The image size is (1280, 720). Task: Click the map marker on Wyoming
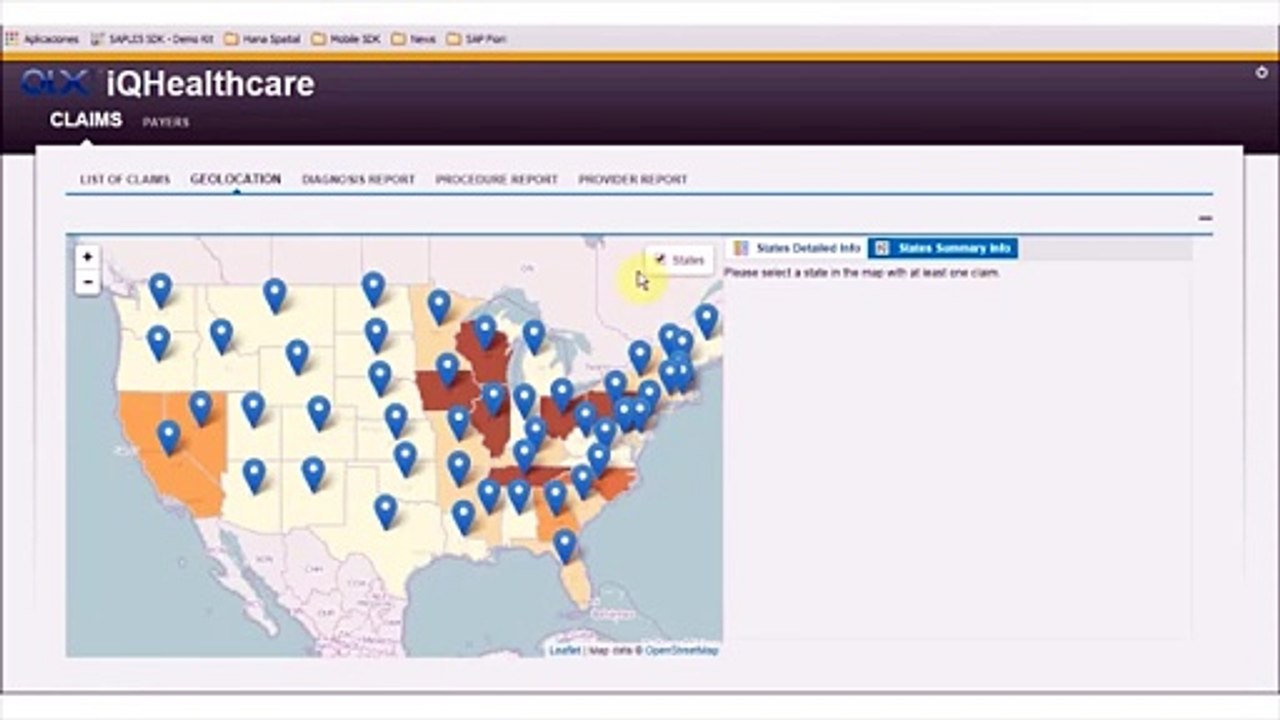tap(297, 356)
